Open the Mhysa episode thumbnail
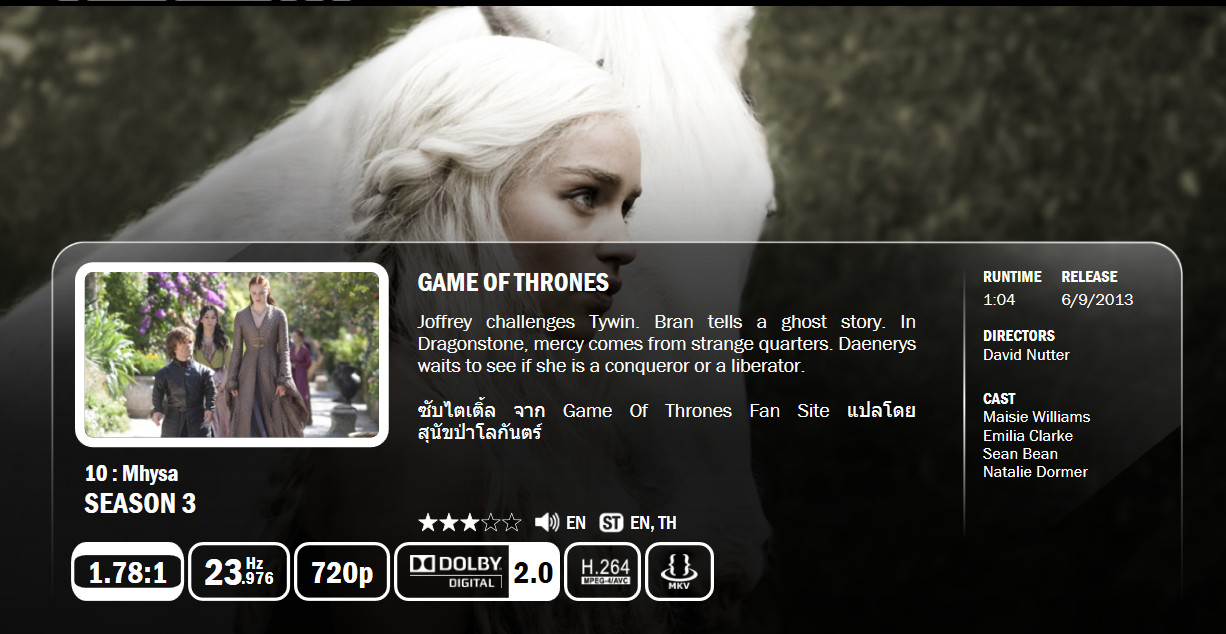The height and width of the screenshot is (634, 1226). 231,355
